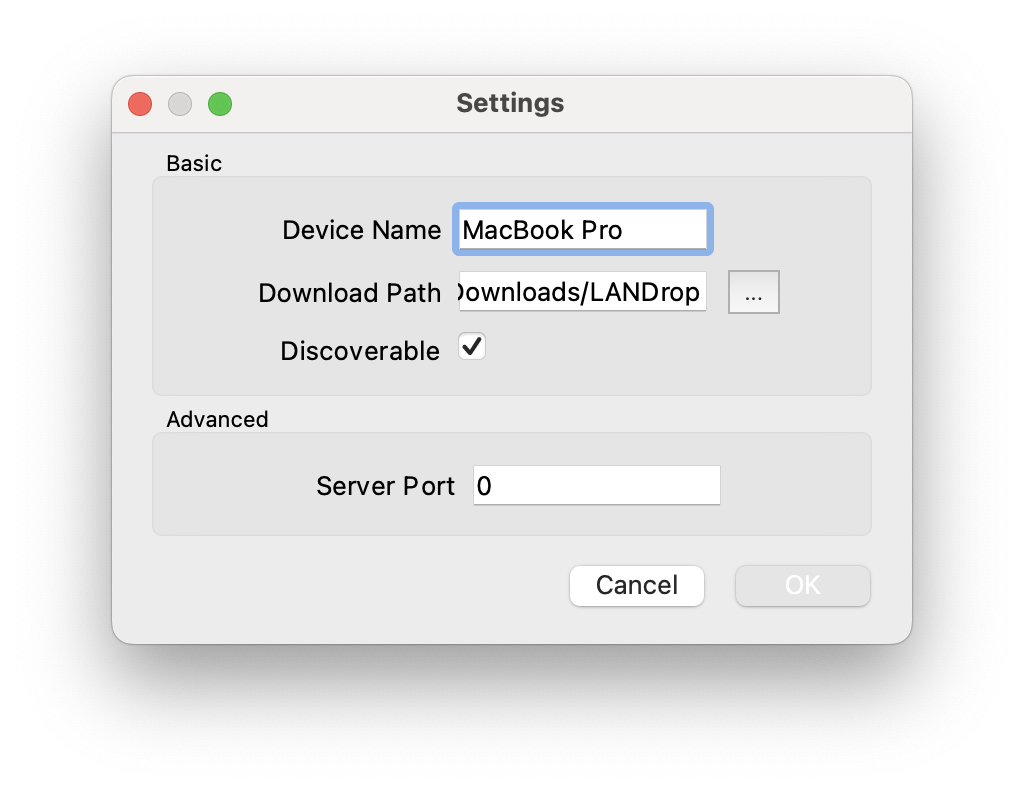Click the Cancel button
The height and width of the screenshot is (792, 1024).
[x=637, y=585]
